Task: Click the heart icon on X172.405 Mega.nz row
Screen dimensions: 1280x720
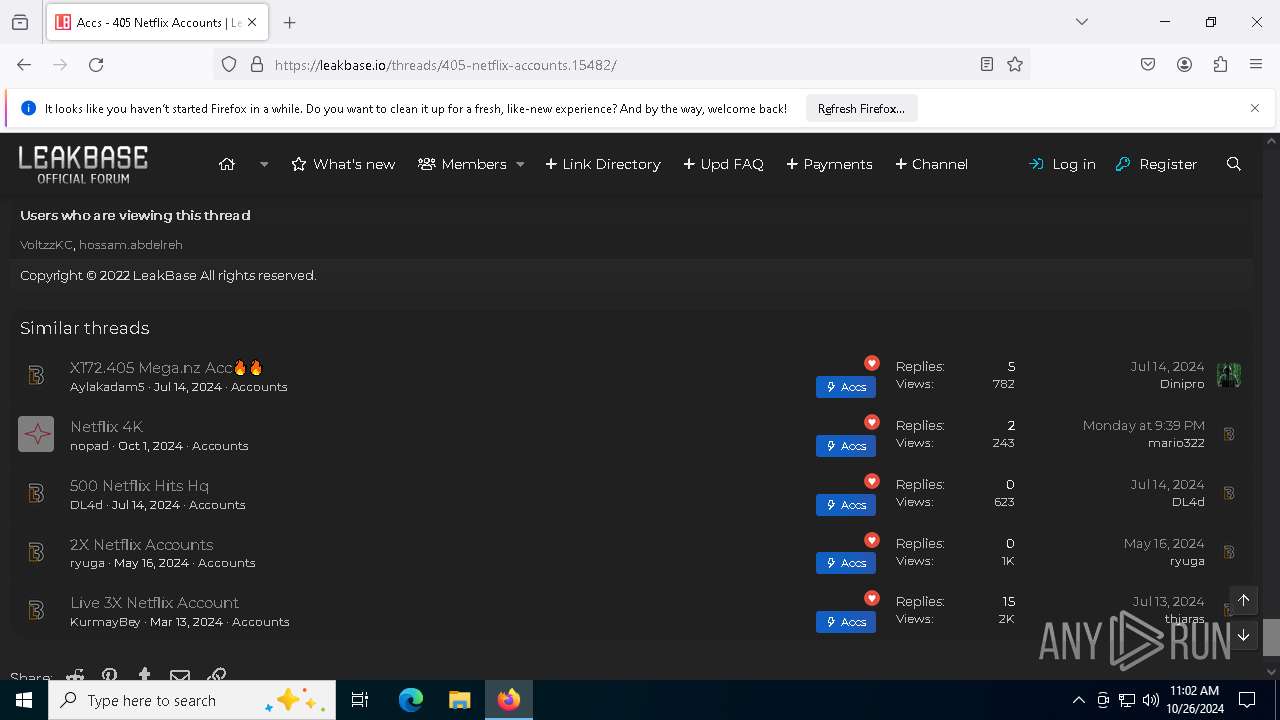Action: 872,363
